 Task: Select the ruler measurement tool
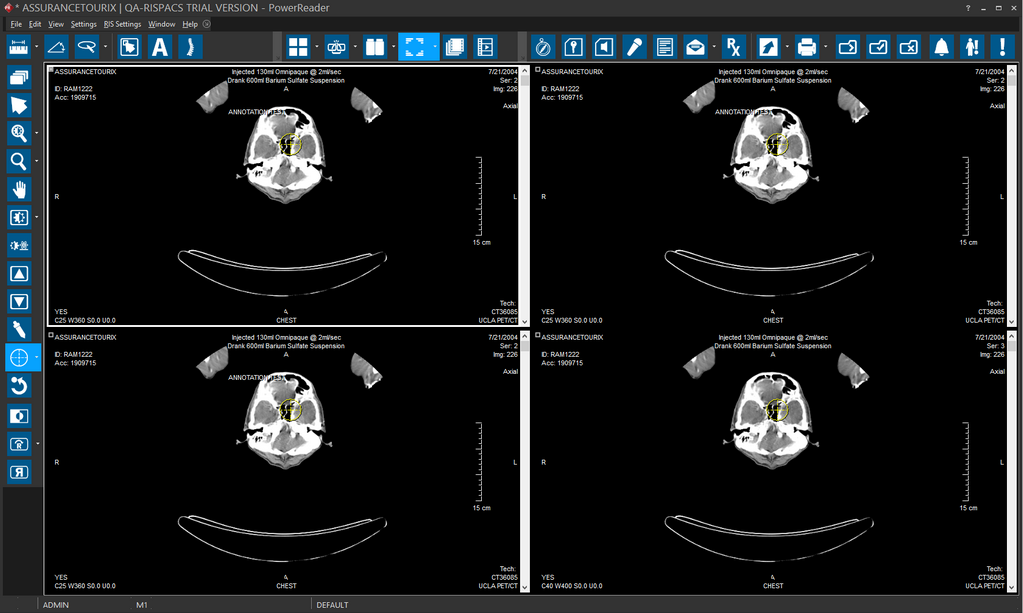tap(18, 47)
